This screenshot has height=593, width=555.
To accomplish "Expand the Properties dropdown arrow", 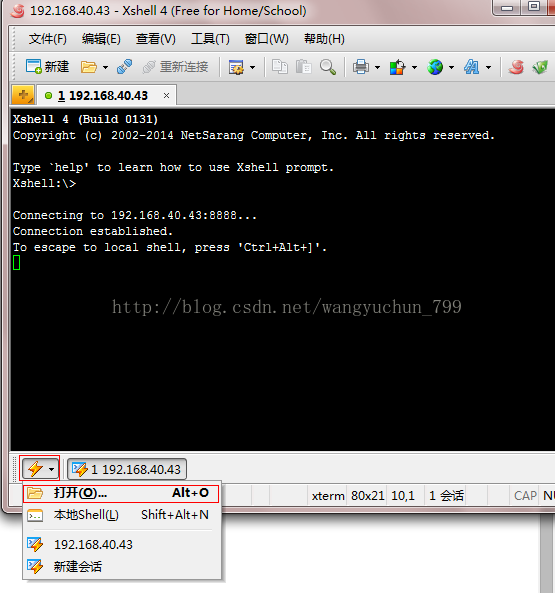I will pos(253,68).
